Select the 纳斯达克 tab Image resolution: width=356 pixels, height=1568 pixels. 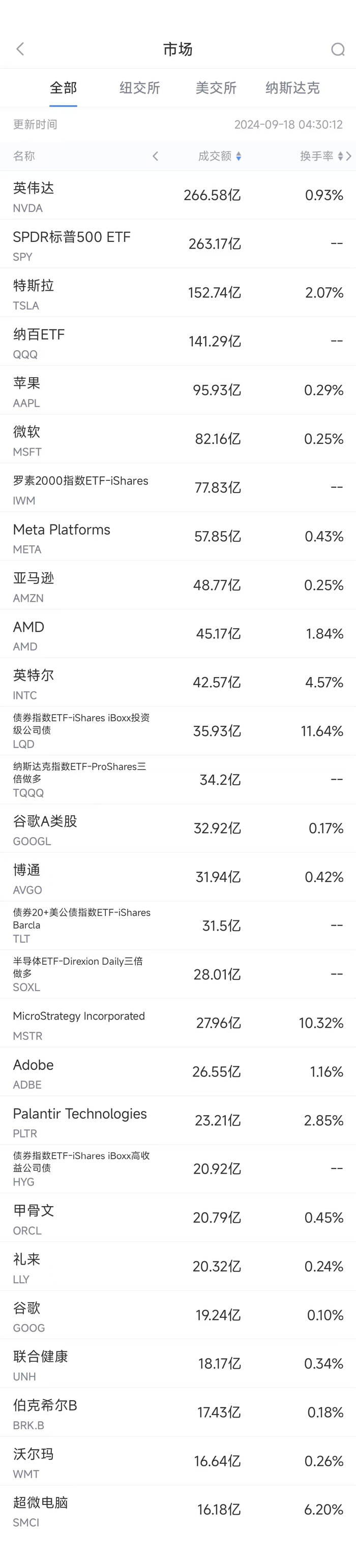point(292,88)
